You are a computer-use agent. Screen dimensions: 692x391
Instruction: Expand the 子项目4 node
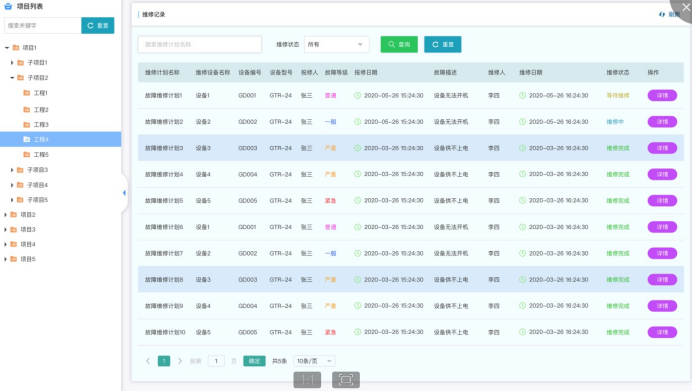12,185
